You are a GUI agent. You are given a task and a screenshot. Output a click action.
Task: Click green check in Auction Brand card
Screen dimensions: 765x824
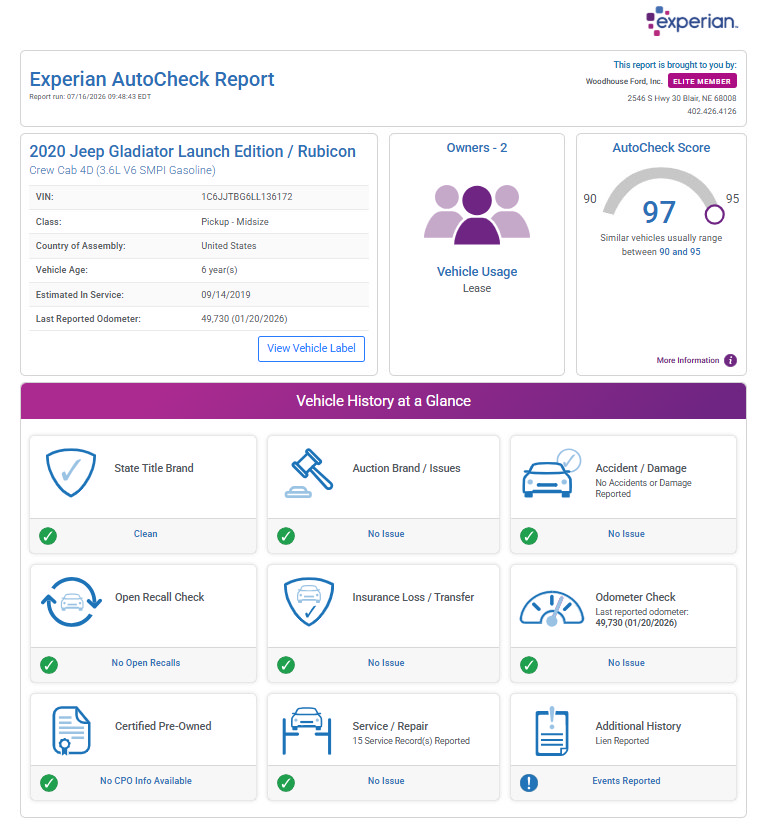(286, 536)
